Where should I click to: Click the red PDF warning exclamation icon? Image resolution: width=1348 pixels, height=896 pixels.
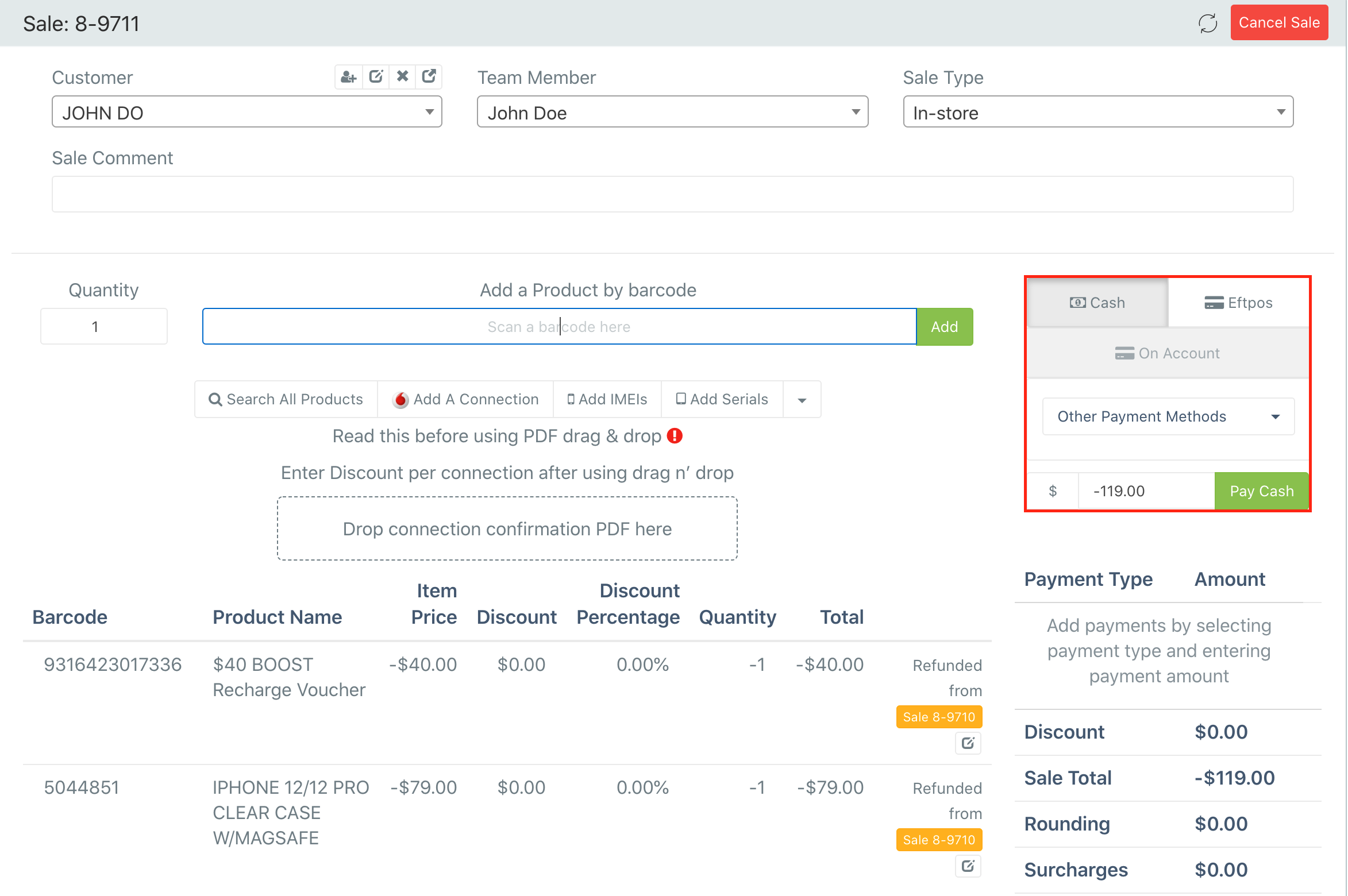[675, 436]
